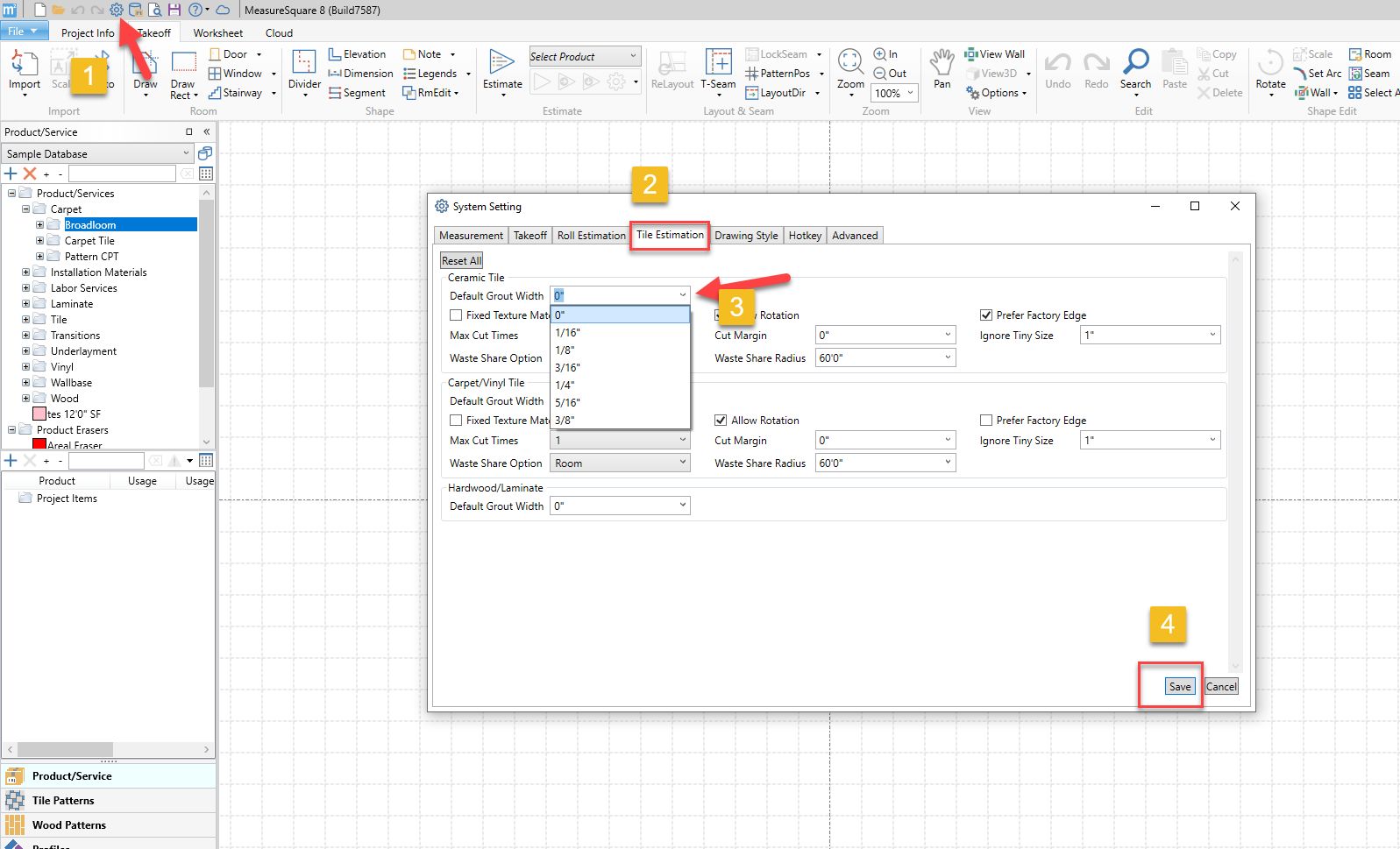Pick the Dimension tool
The width and height of the screenshot is (1400, 849).
pyautogui.click(x=360, y=74)
